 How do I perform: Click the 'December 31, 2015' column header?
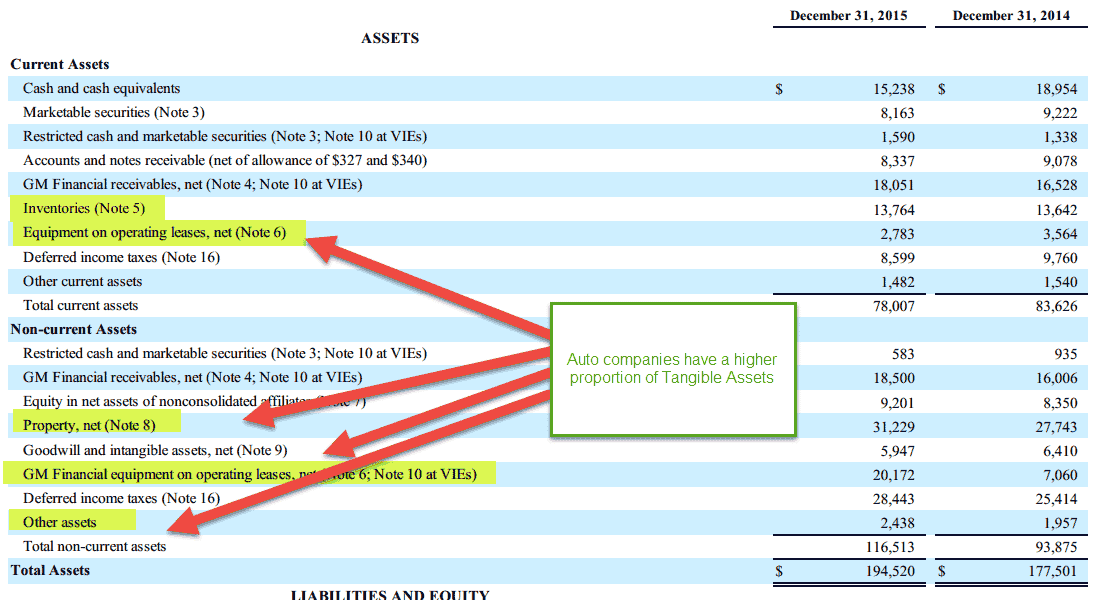(848, 16)
